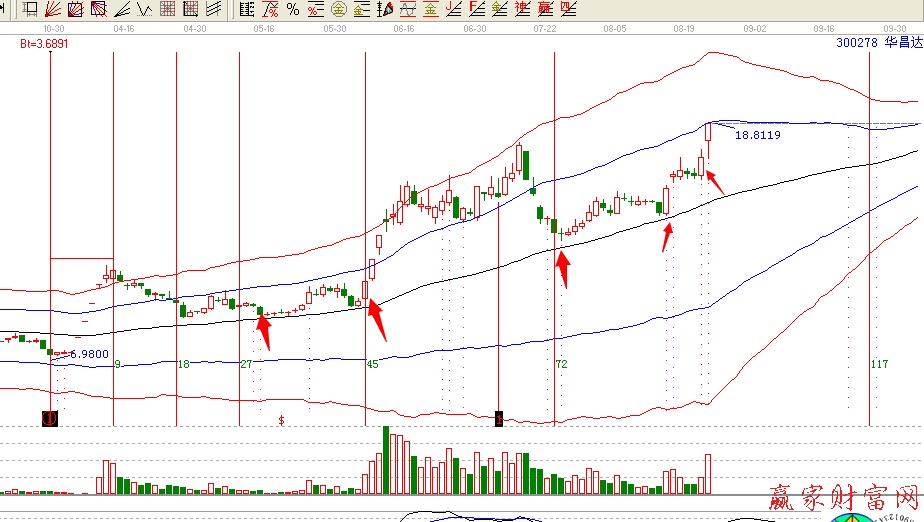Image resolution: width=924 pixels, height=522 pixels.
Task: Click the 06-16 date on time axis
Action: tap(404, 29)
